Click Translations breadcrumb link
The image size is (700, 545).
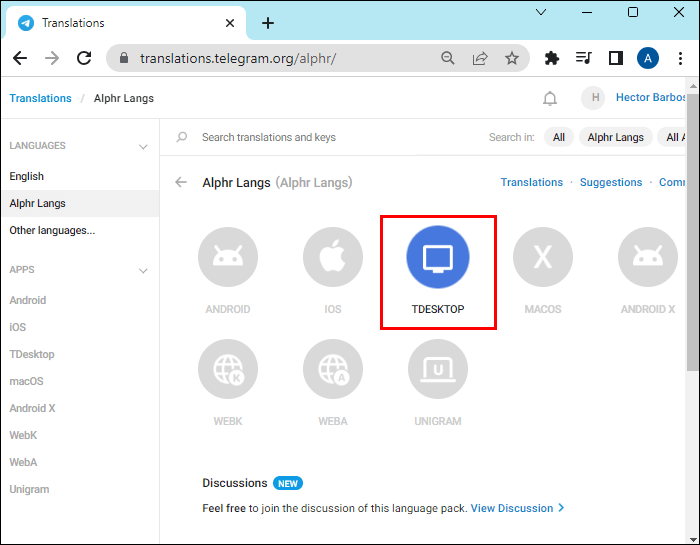point(40,98)
